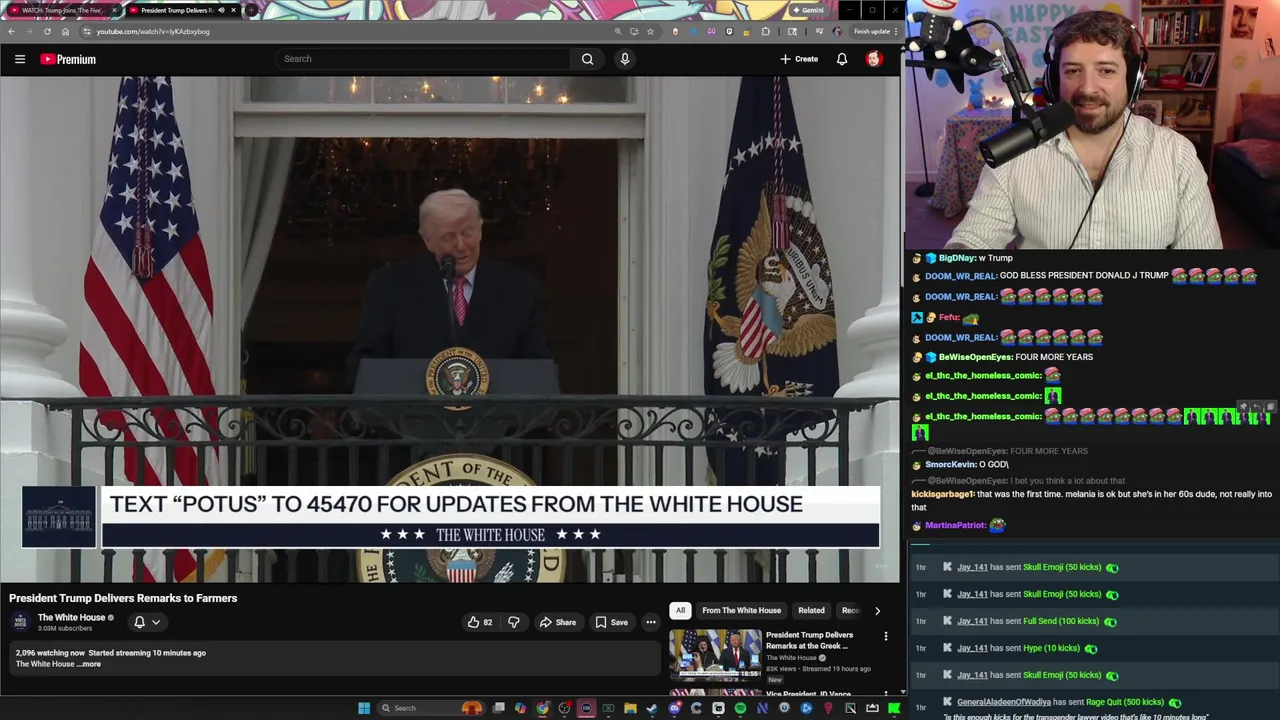Screen dimensions: 1280x720
Task: Open the YouTube notifications bell
Action: coord(842,59)
